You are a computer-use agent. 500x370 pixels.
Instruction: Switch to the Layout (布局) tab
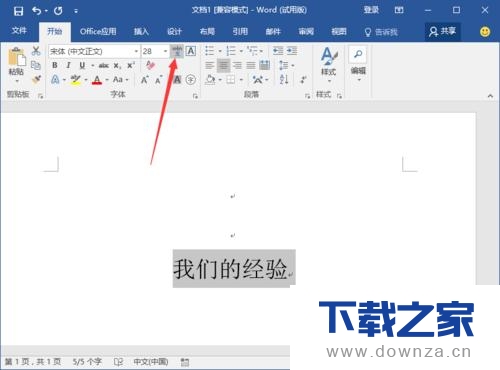tap(207, 32)
